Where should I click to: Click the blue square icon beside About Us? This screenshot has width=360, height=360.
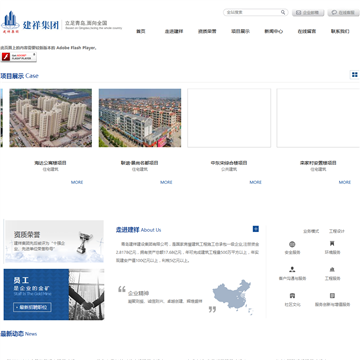[256, 229]
